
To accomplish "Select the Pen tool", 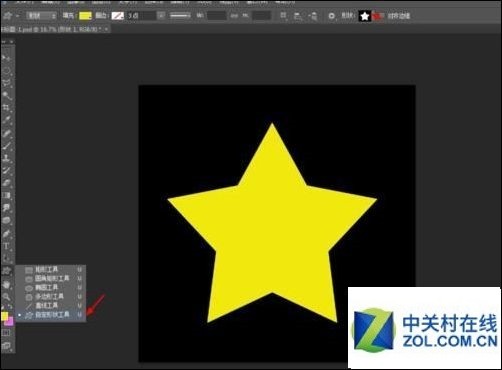I will click(x=7, y=233).
